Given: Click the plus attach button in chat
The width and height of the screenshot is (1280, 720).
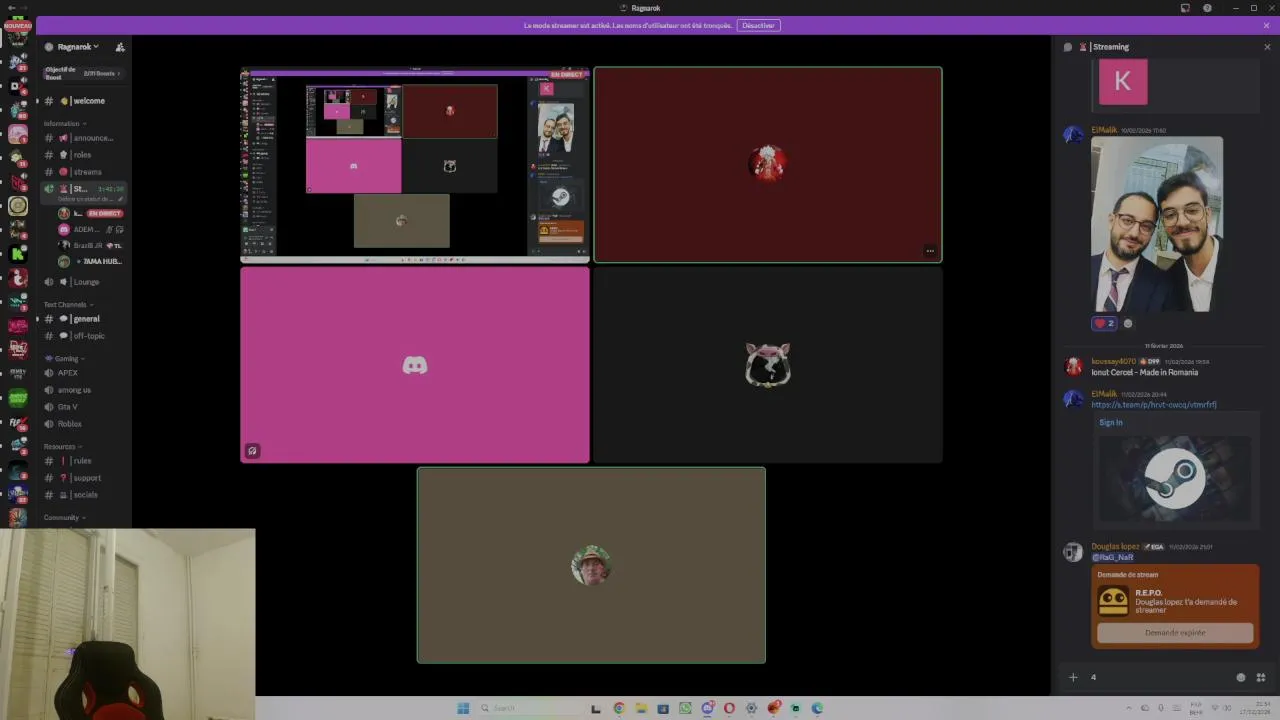Looking at the screenshot, I should [1073, 677].
